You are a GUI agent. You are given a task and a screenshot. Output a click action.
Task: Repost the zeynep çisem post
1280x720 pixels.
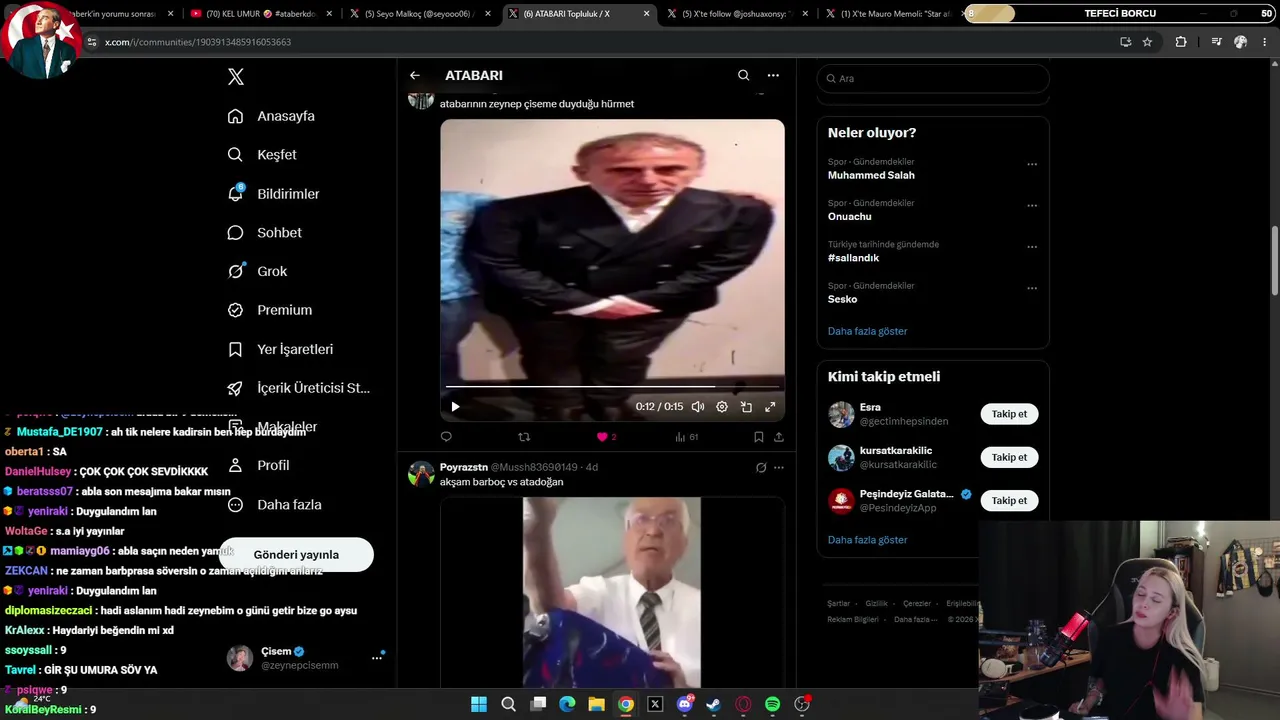[524, 437]
